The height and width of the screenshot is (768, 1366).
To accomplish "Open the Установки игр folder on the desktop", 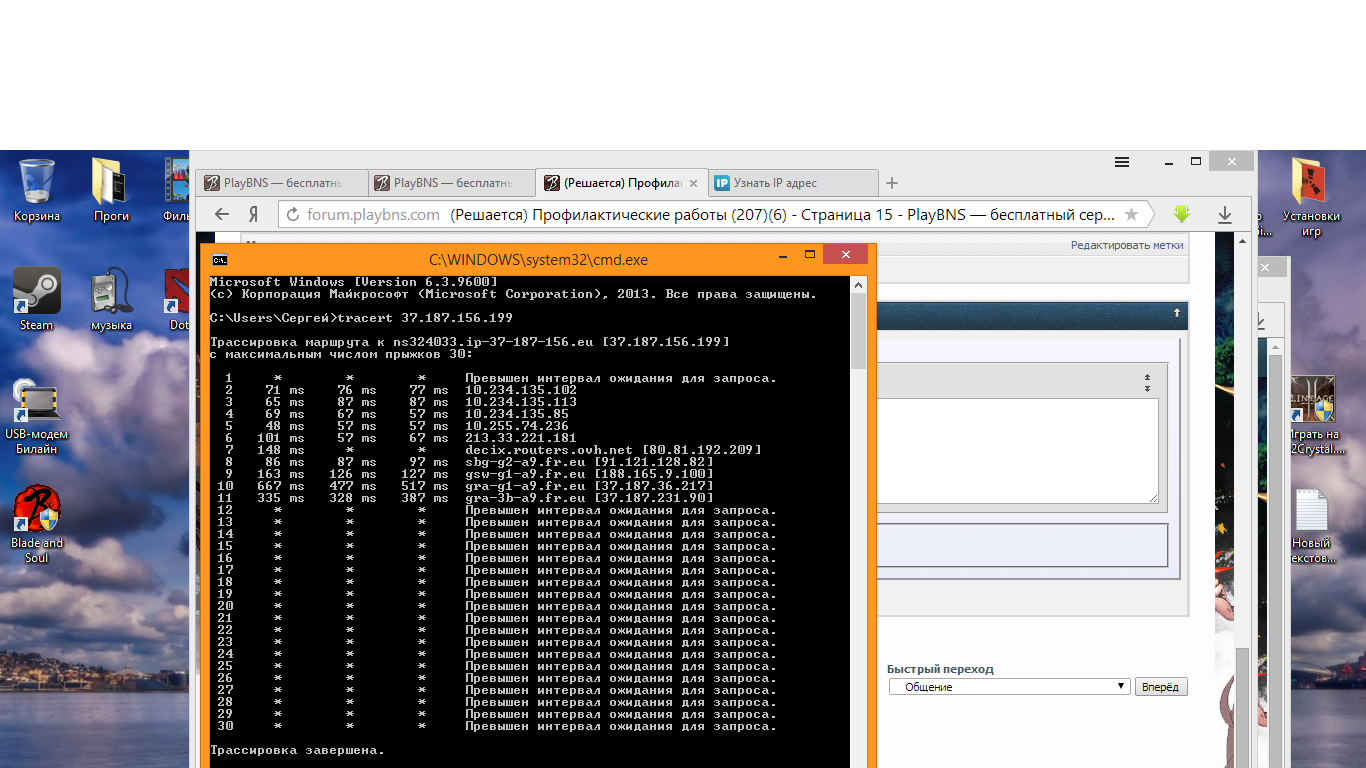I will point(1311,197).
